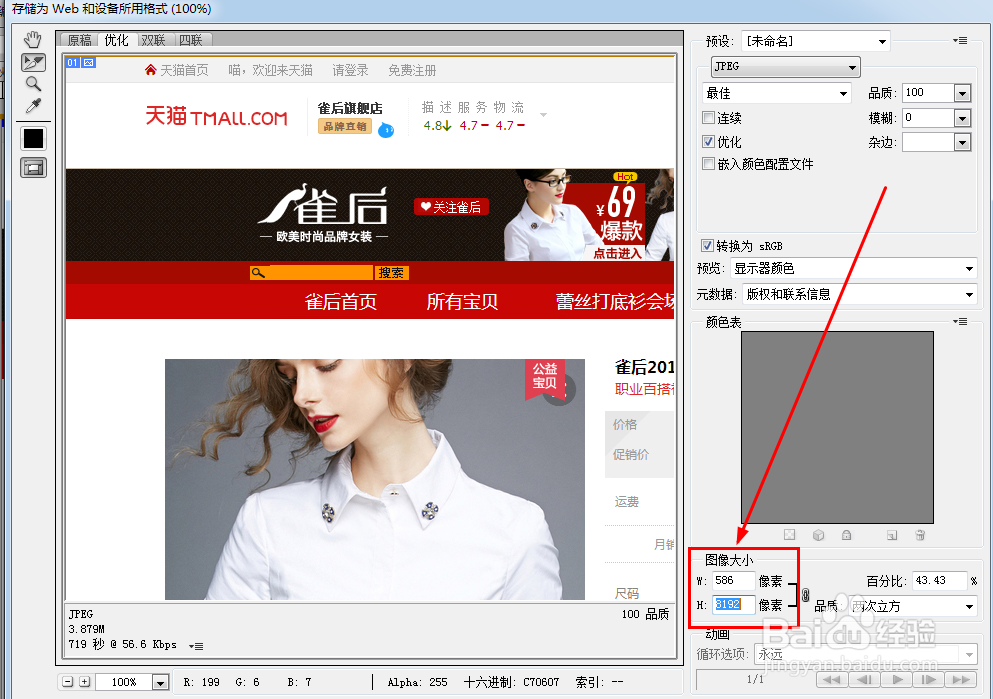Play the animation
Viewport: 993px width, 699px height.
pyautogui.click(x=896, y=679)
